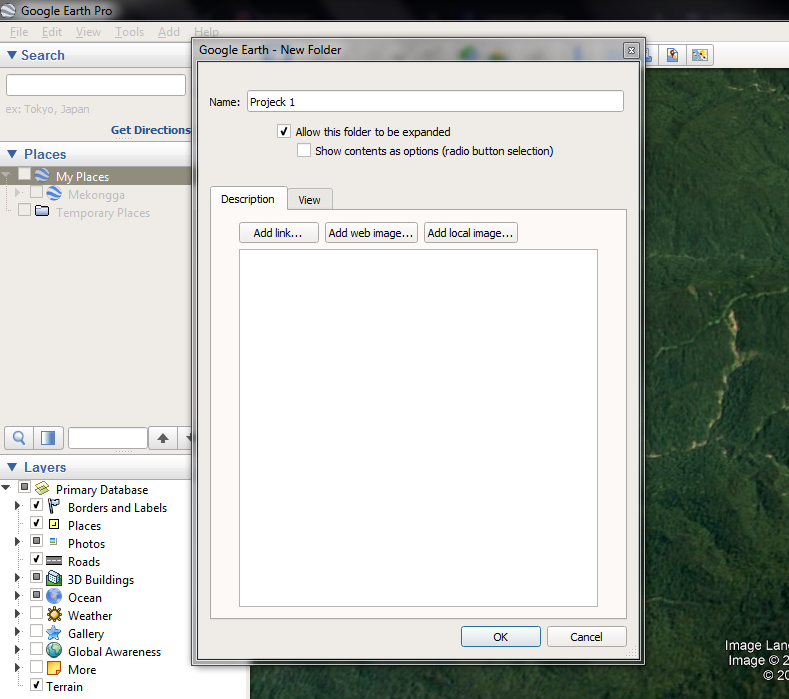Toggle the Temporary Places checkbox
789x699 pixels.
tap(24, 209)
